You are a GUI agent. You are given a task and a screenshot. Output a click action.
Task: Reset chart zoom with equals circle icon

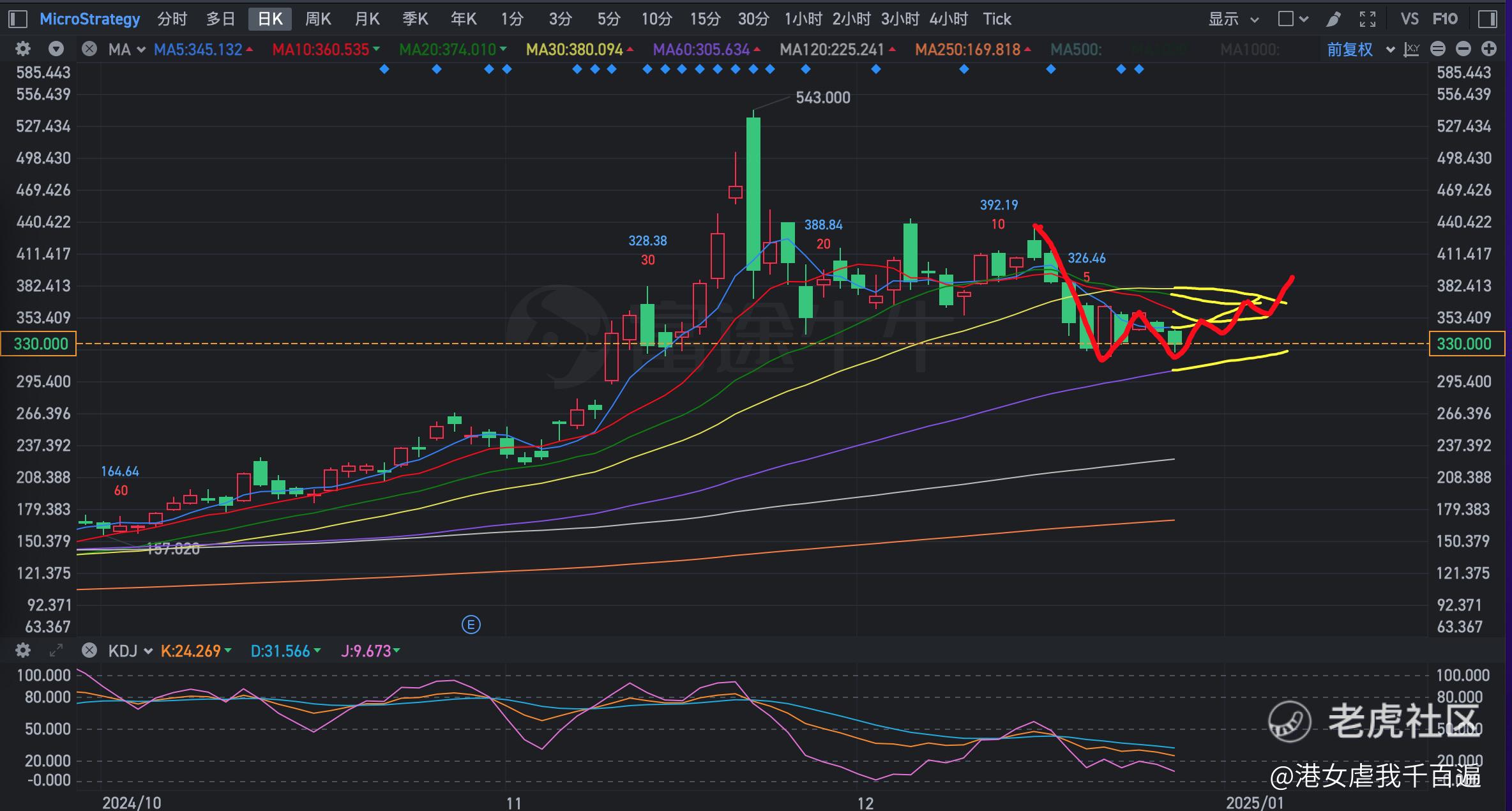point(1438,49)
